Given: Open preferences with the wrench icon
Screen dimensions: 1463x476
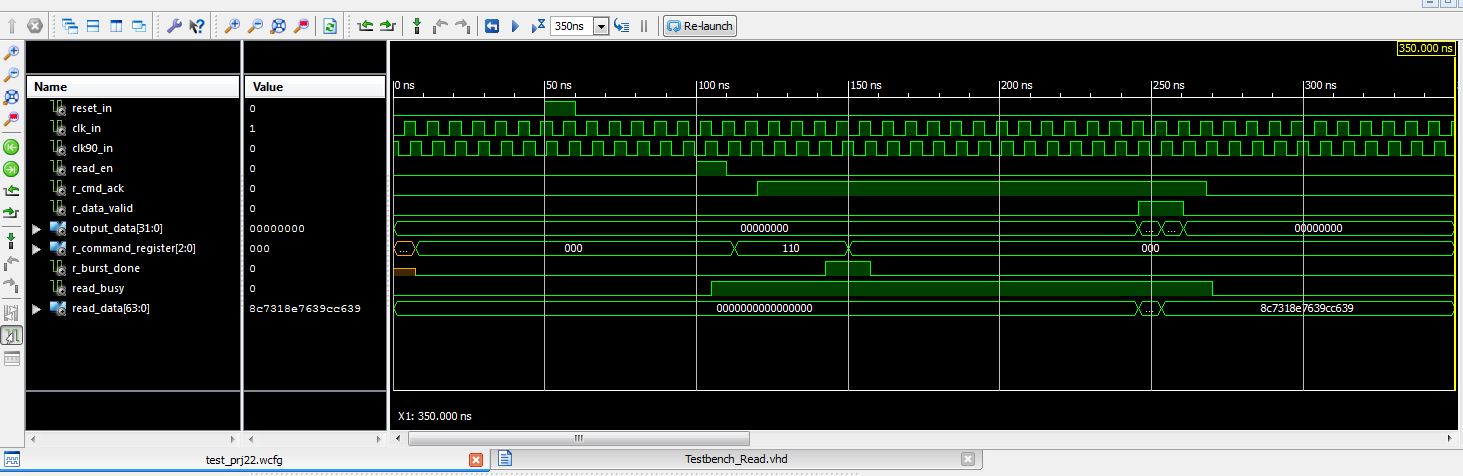Looking at the screenshot, I should [174, 25].
